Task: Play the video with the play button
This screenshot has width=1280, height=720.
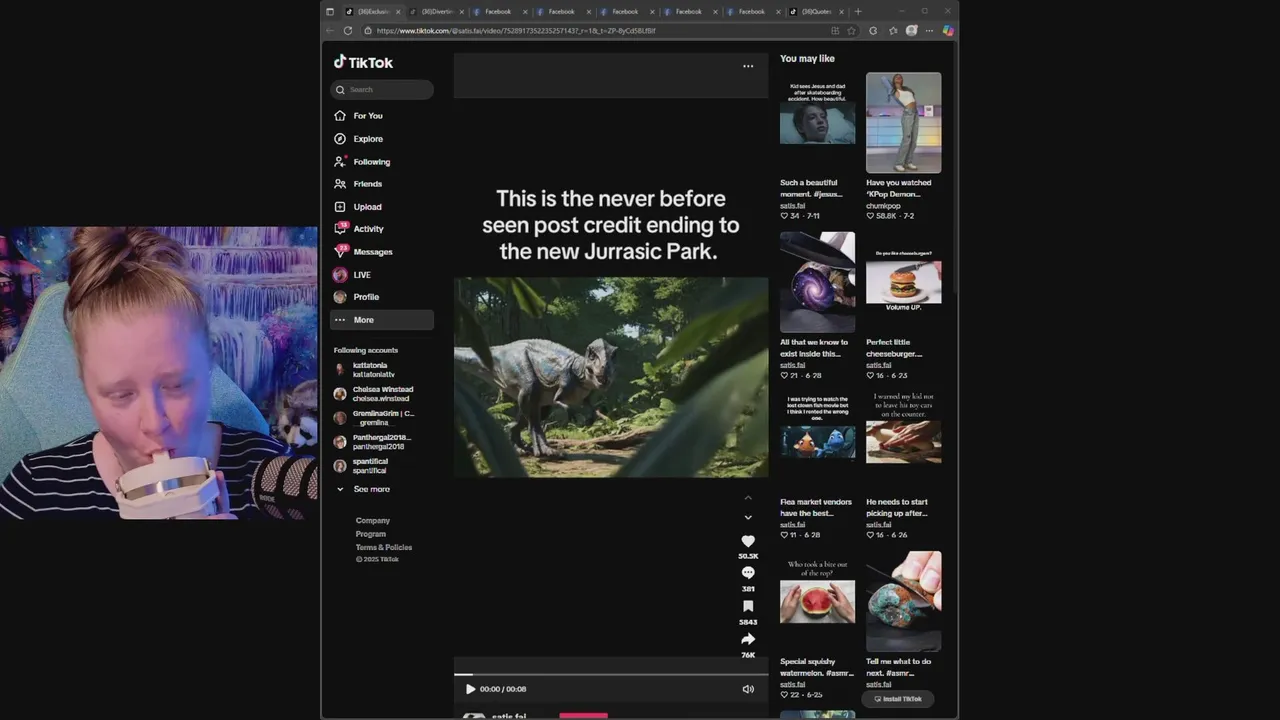Action: [470, 689]
